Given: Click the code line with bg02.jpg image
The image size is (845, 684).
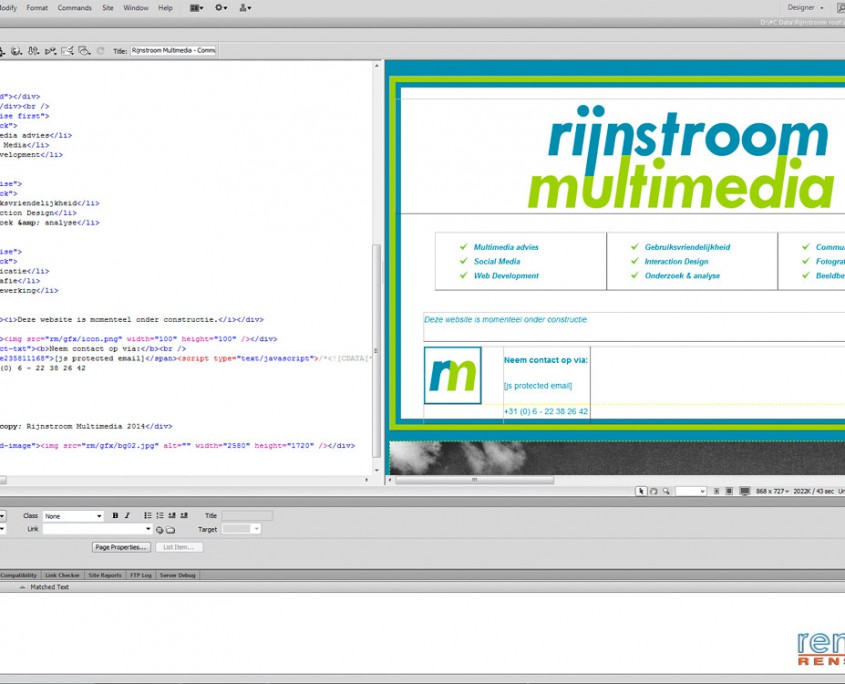Looking at the screenshot, I should tap(177, 446).
